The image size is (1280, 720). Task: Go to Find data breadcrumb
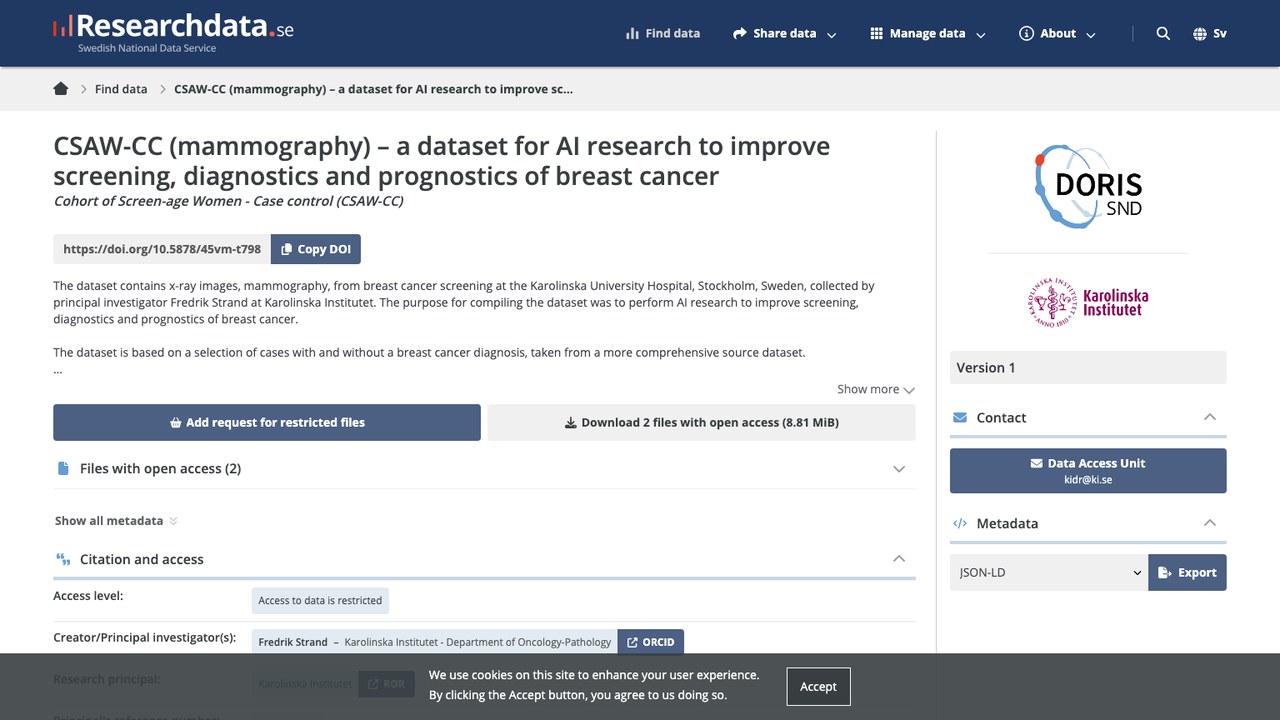click(x=121, y=89)
